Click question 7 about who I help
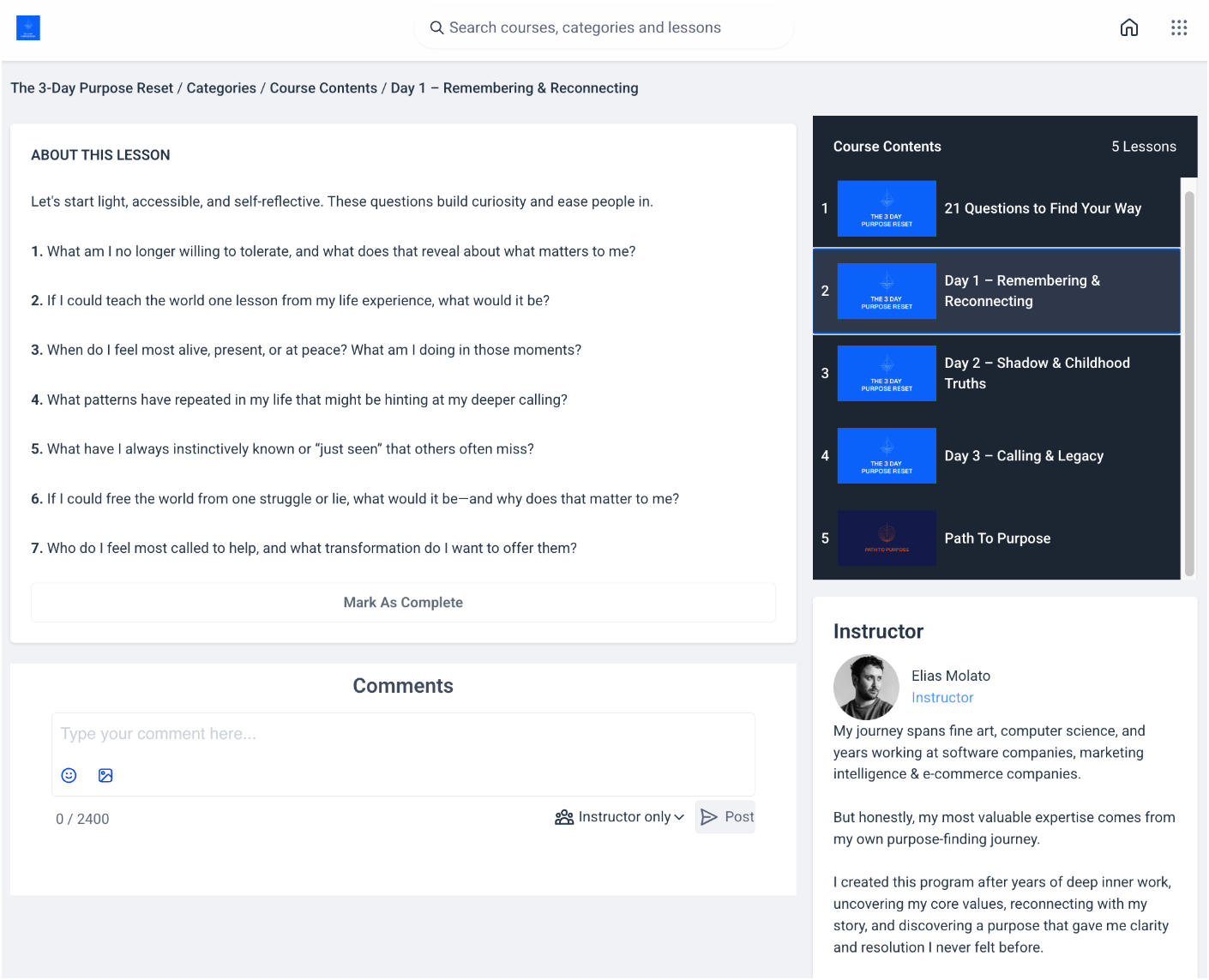 [304, 548]
